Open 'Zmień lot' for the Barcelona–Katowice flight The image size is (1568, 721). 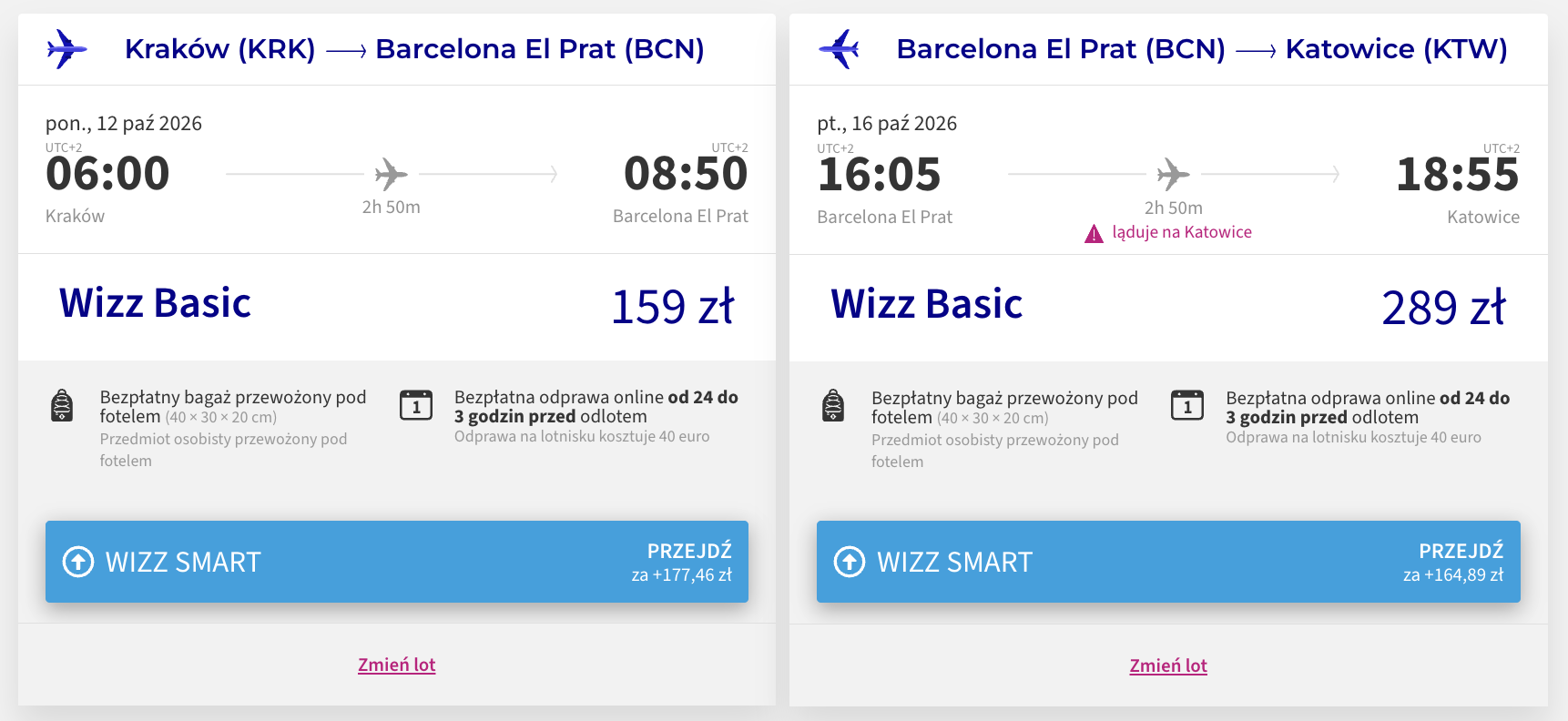[x=1168, y=665]
